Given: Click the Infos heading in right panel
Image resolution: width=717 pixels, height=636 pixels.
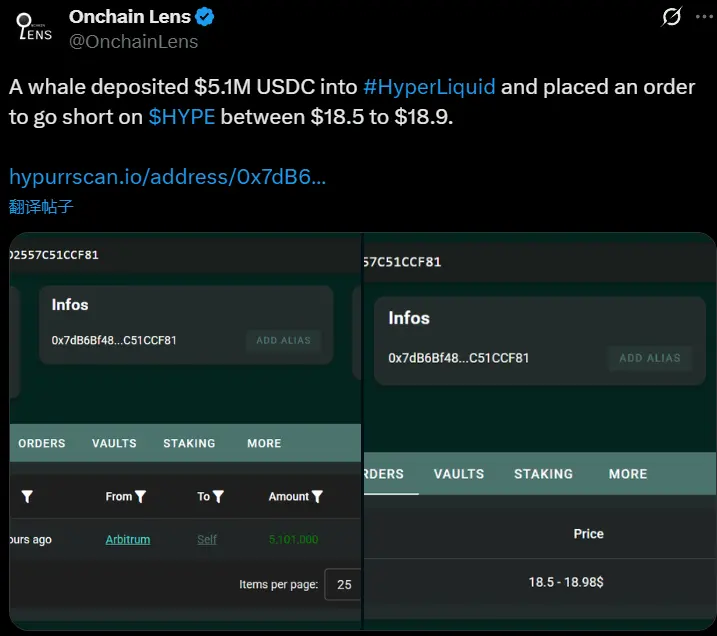Looking at the screenshot, I should point(409,318).
